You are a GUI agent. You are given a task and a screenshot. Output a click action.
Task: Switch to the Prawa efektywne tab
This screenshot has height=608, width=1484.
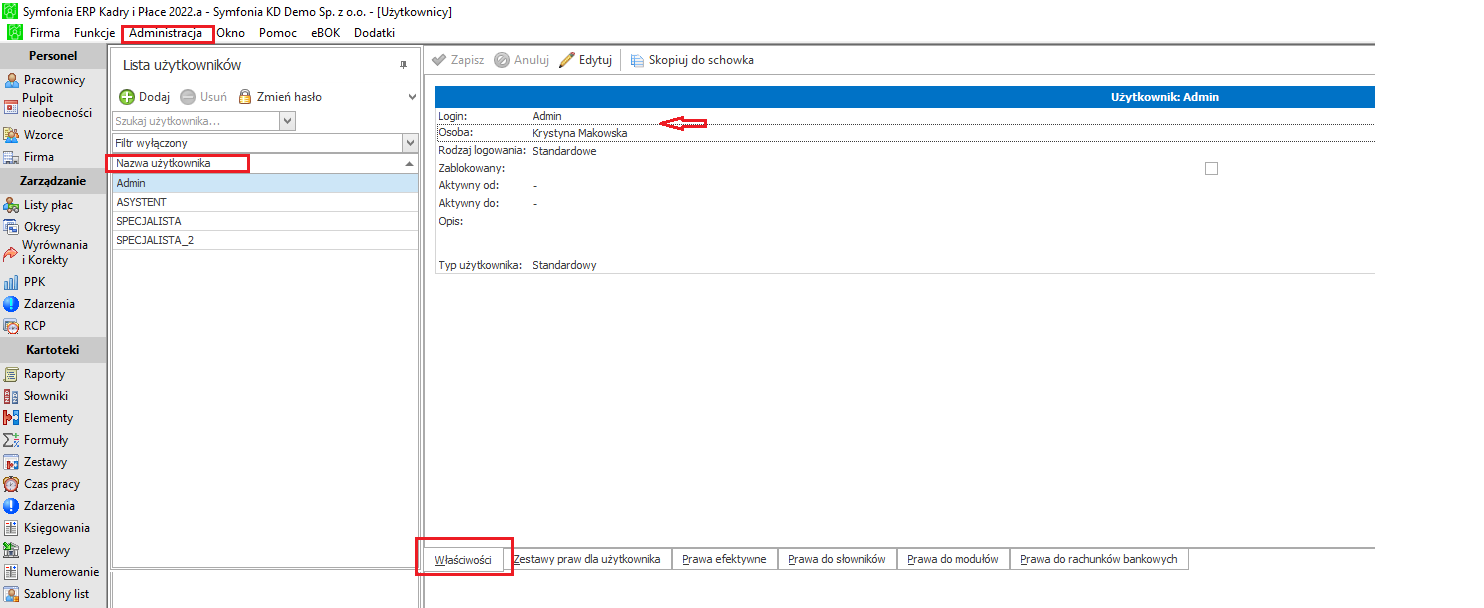click(x=724, y=559)
